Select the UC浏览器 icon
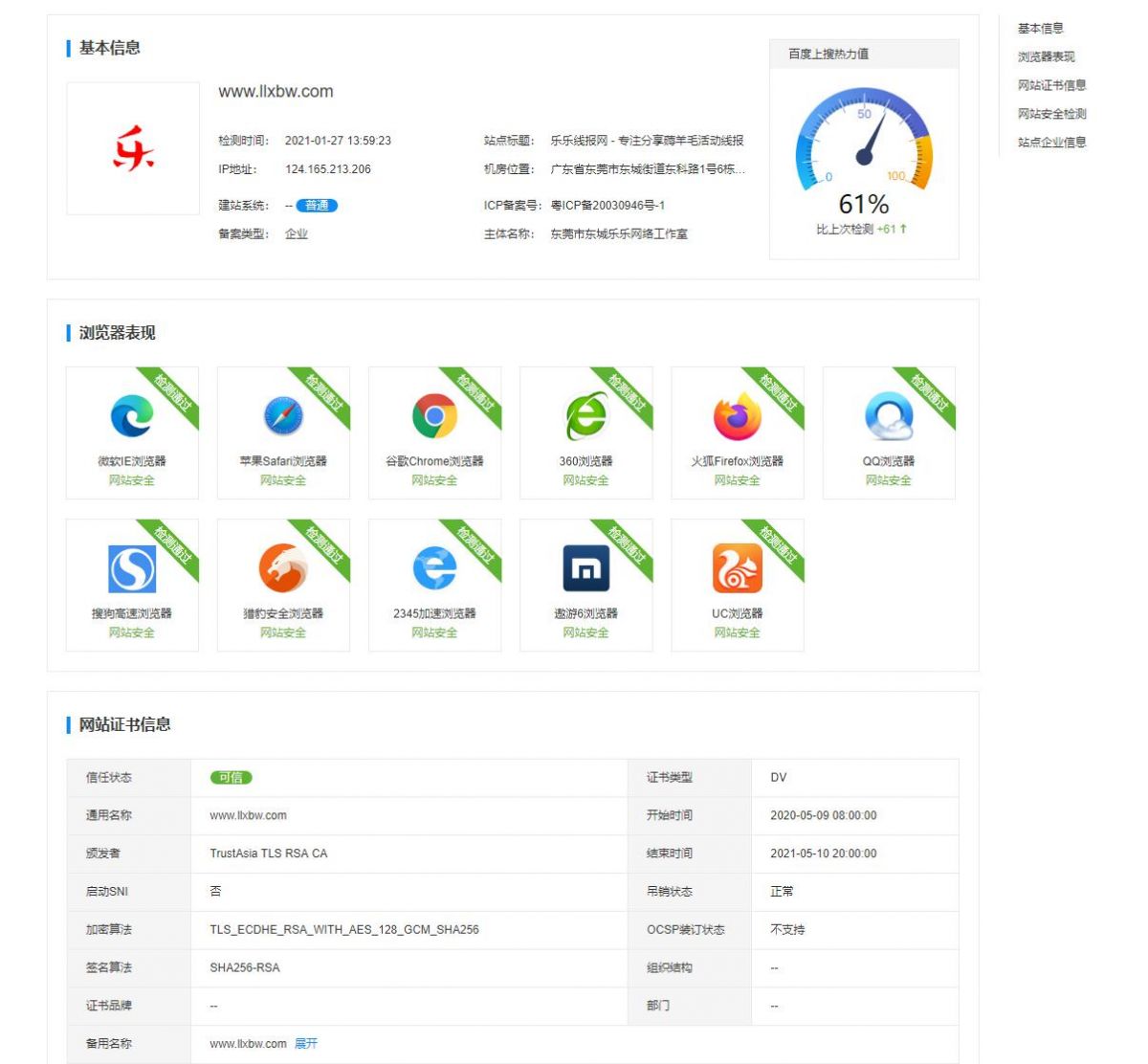 click(x=735, y=566)
